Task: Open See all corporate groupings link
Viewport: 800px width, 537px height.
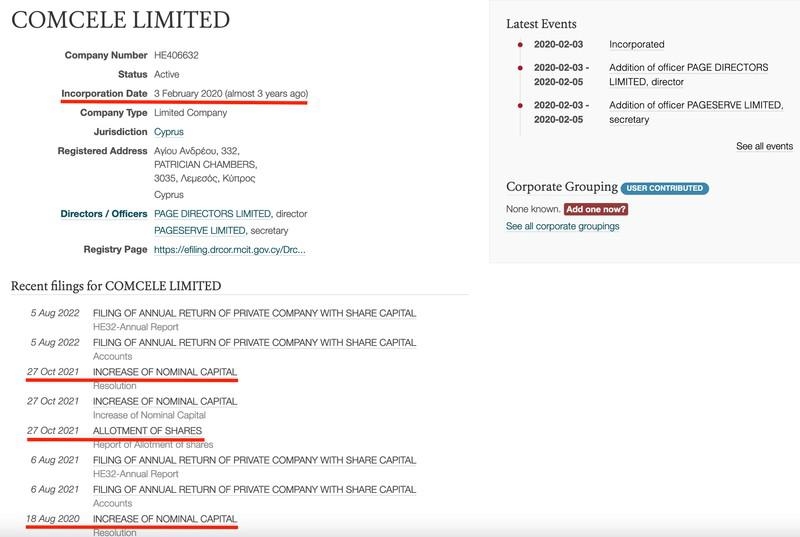Action: 562,226
